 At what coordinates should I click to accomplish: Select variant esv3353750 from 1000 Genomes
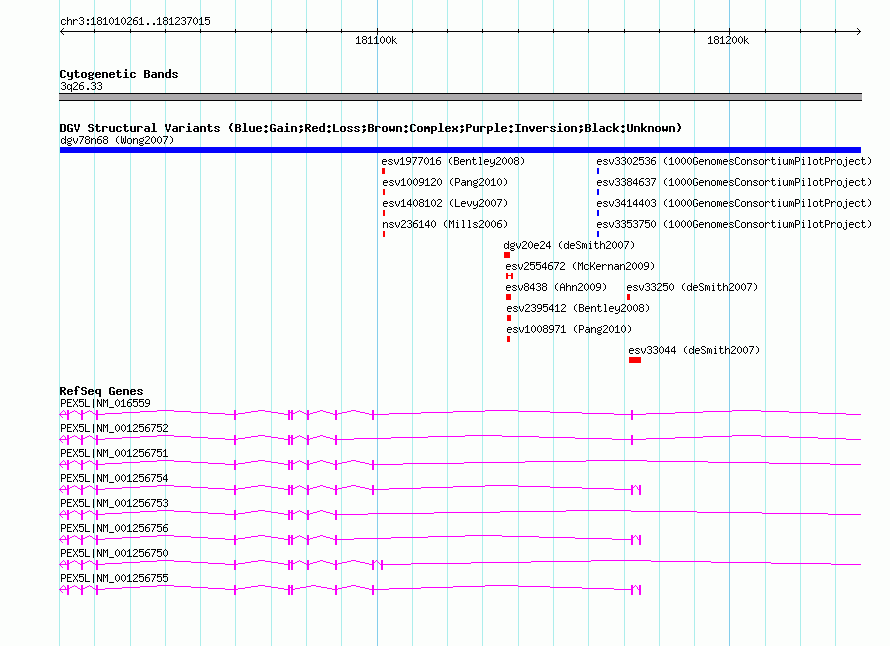734,224
